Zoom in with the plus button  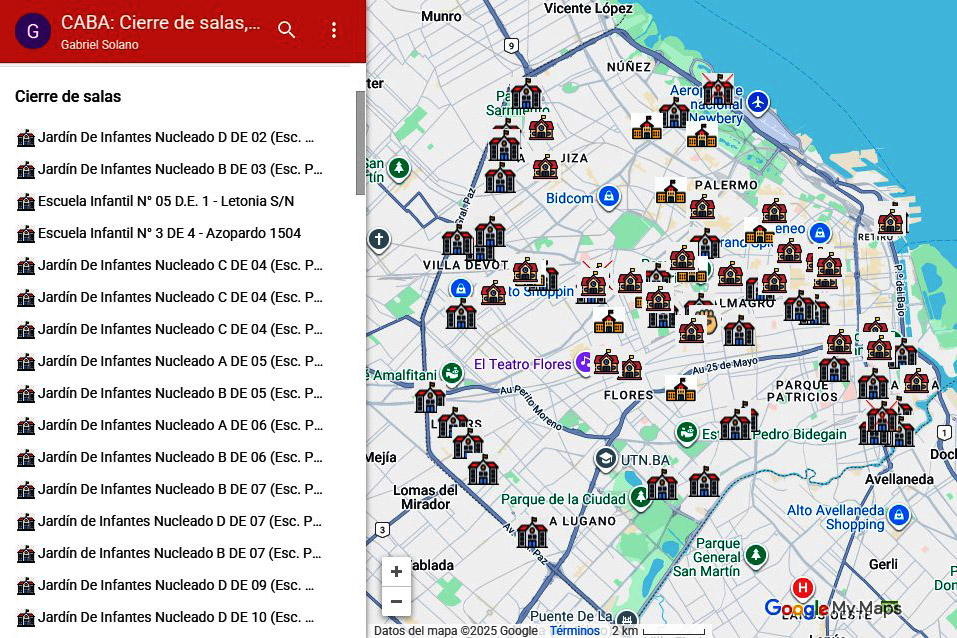click(x=396, y=572)
